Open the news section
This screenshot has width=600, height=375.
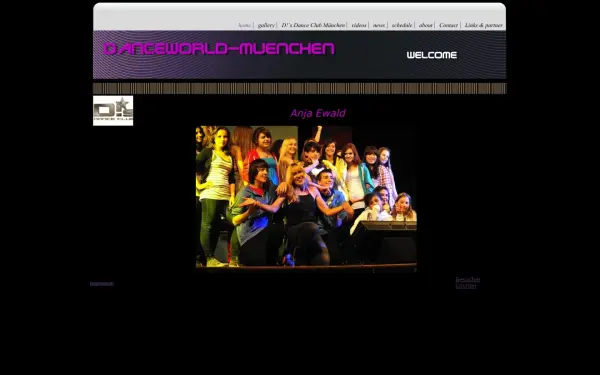tap(379, 25)
